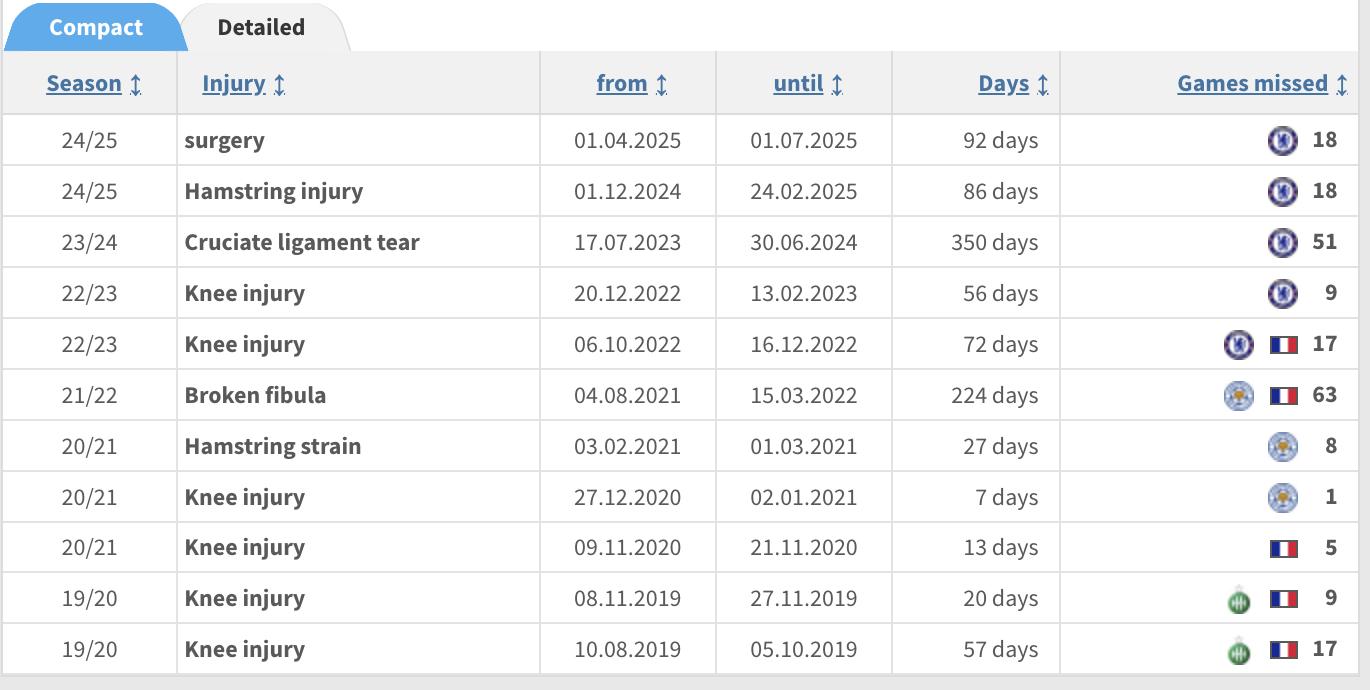Image resolution: width=1370 pixels, height=690 pixels.
Task: Click Saint-Étienne crest in 20 days row
Action: pyautogui.click(x=1239, y=600)
